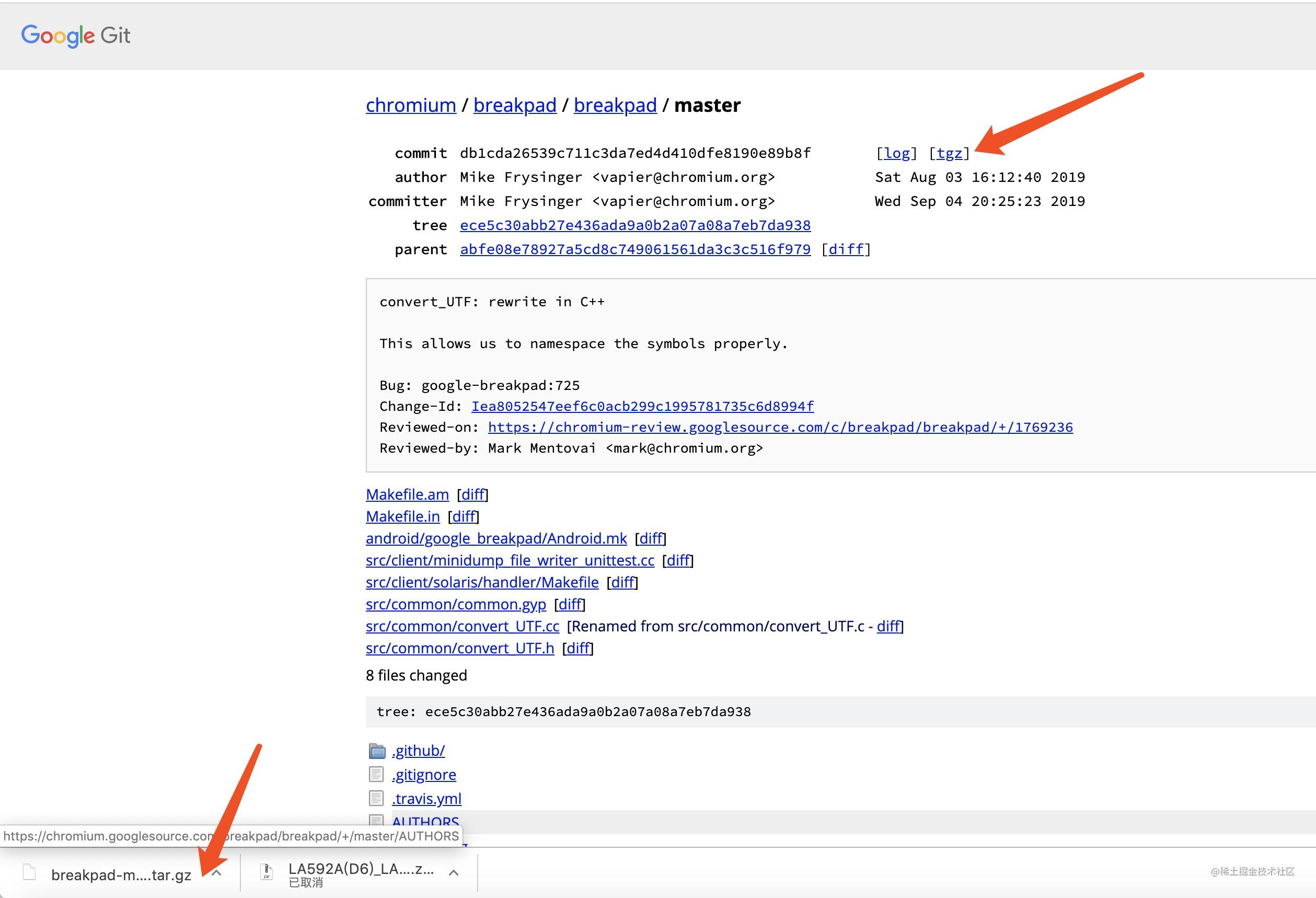Click the Google Git logo

click(x=76, y=36)
